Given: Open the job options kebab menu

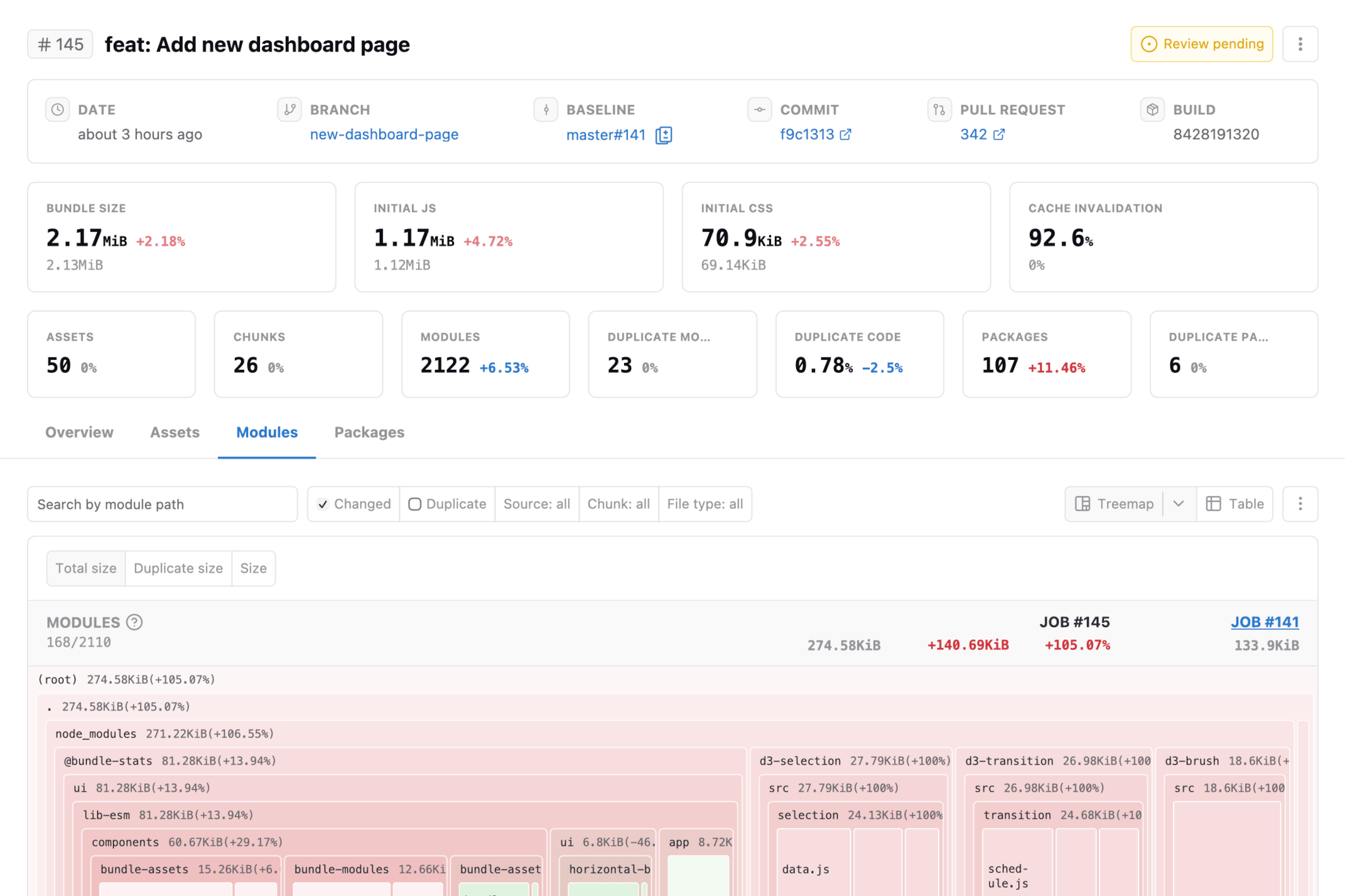Looking at the screenshot, I should point(1300,44).
